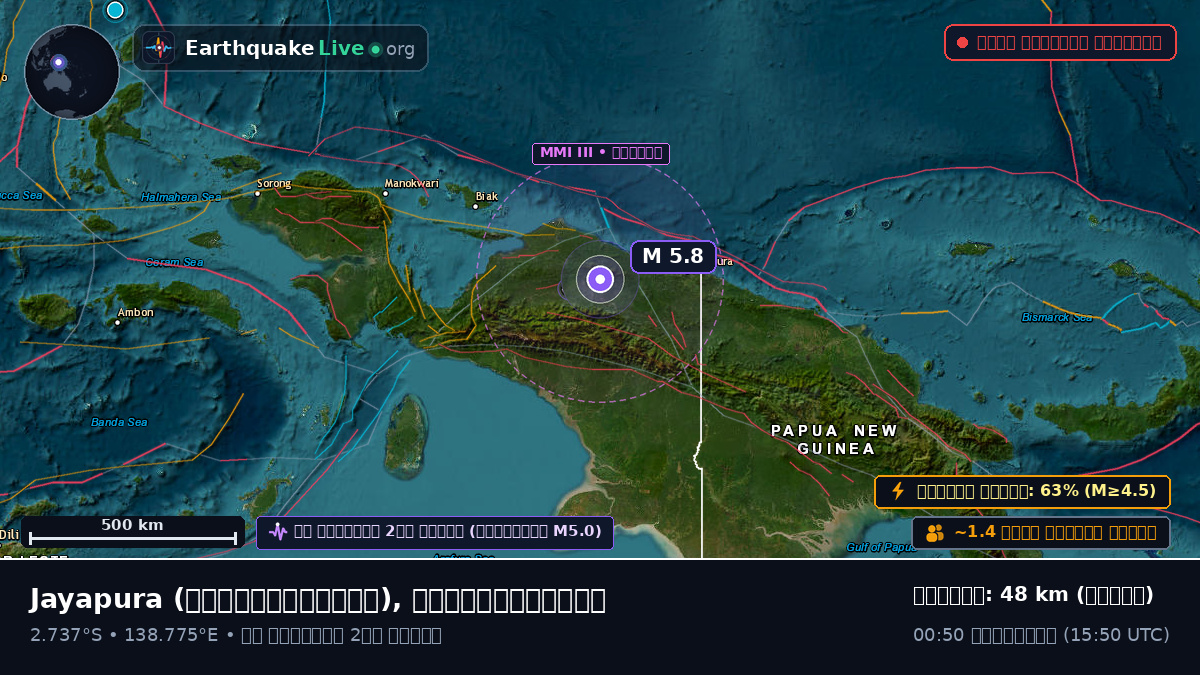Click the cyan circle marker at top-left

point(115,10)
